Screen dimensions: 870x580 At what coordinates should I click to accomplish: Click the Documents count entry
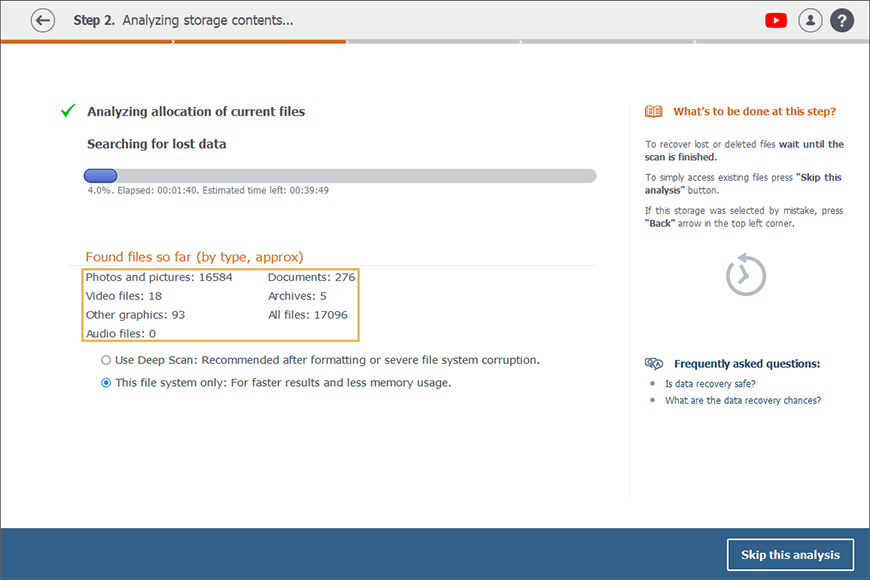pyautogui.click(x=311, y=277)
